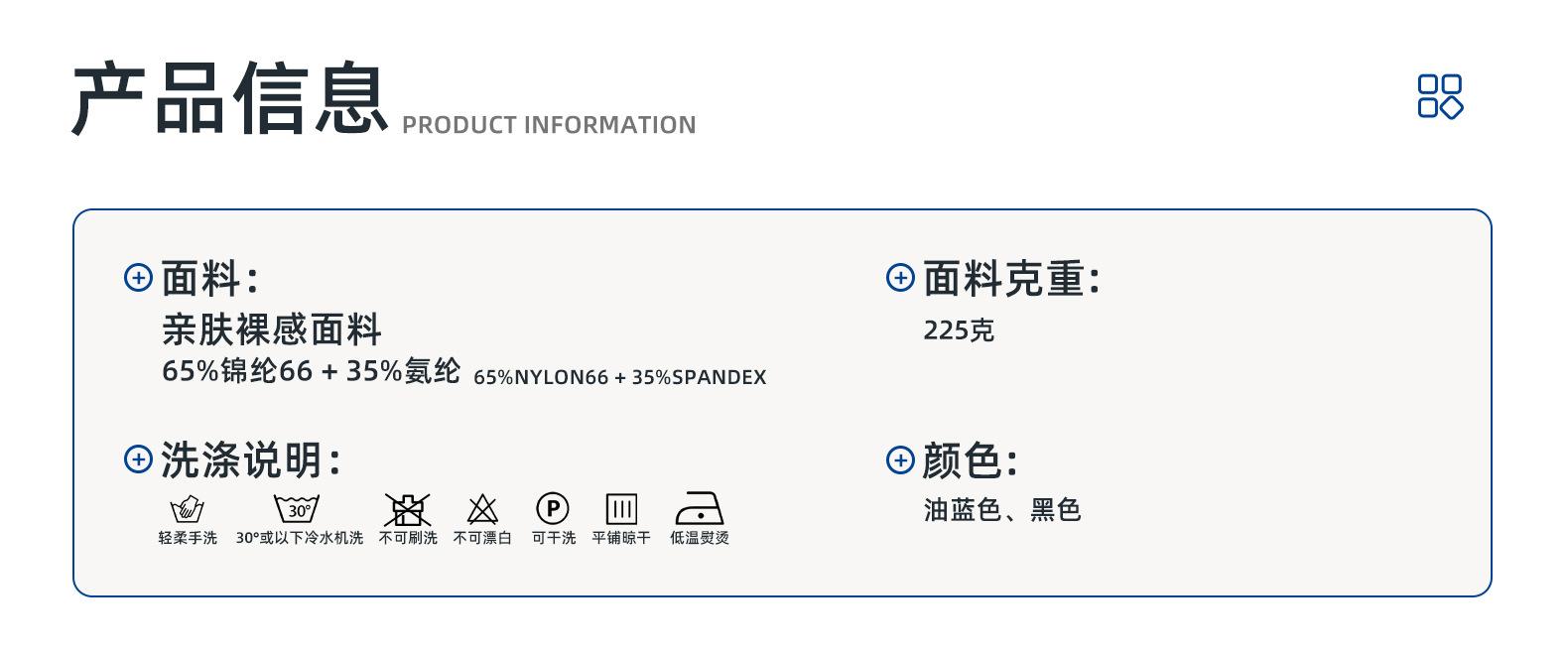The height and width of the screenshot is (655, 1568).
Task: Expand the plus icon beside 洗涤说明
Action: 138,459
